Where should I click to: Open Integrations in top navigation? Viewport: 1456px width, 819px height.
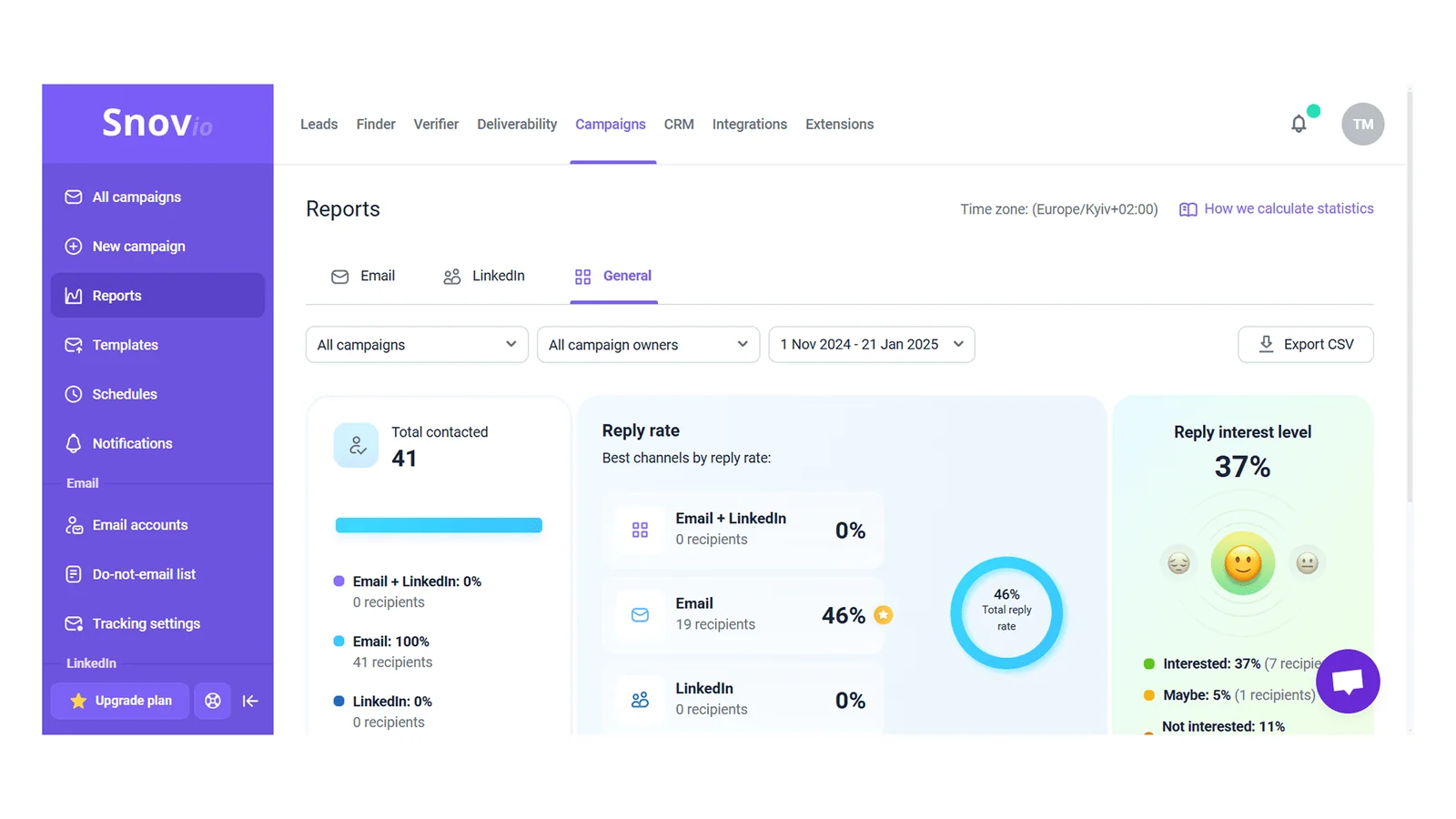pyautogui.click(x=750, y=124)
